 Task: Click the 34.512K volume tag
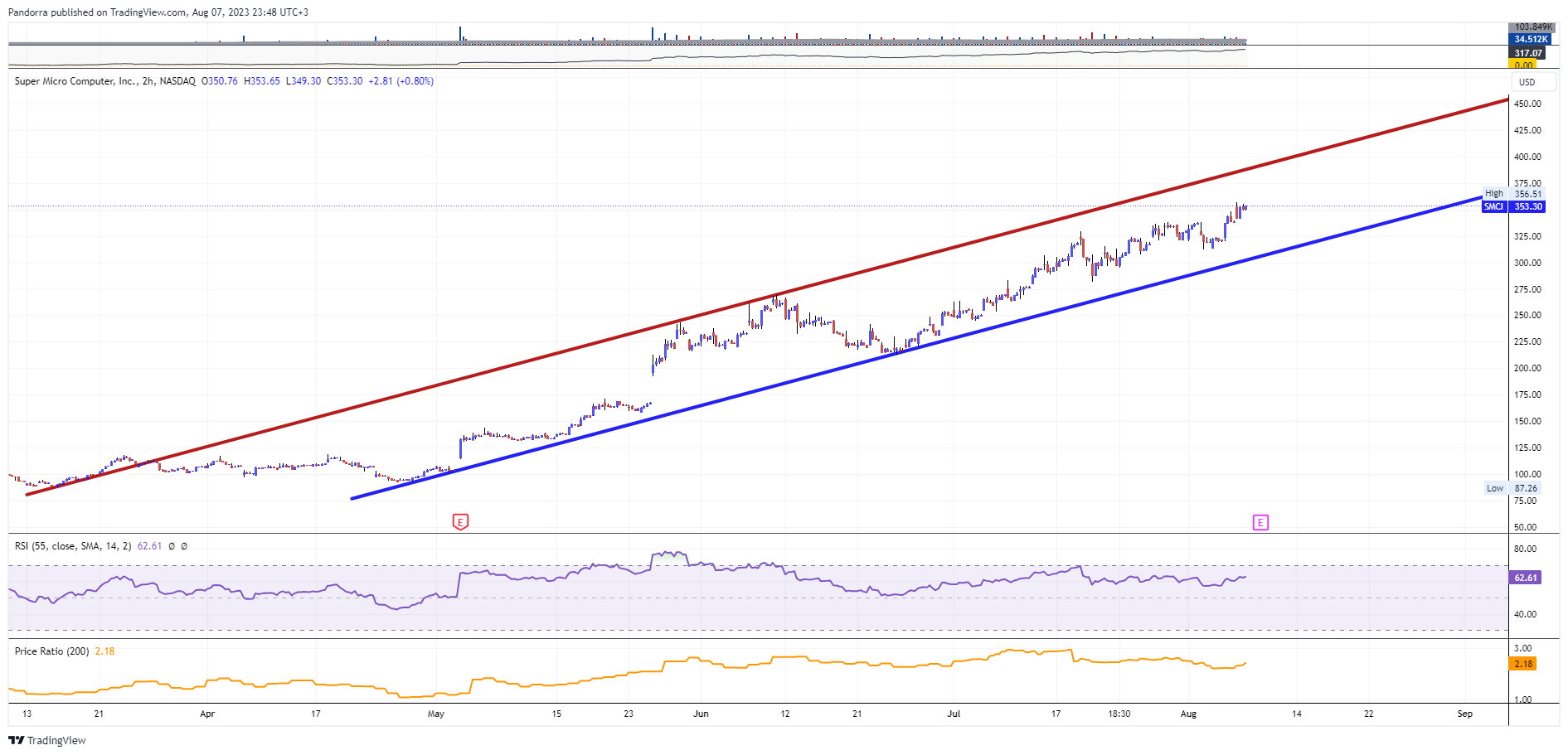[1530, 39]
